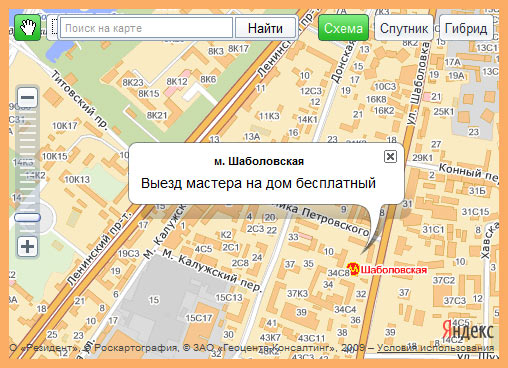Click the Конный пер. street label

pyautogui.click(x=468, y=173)
